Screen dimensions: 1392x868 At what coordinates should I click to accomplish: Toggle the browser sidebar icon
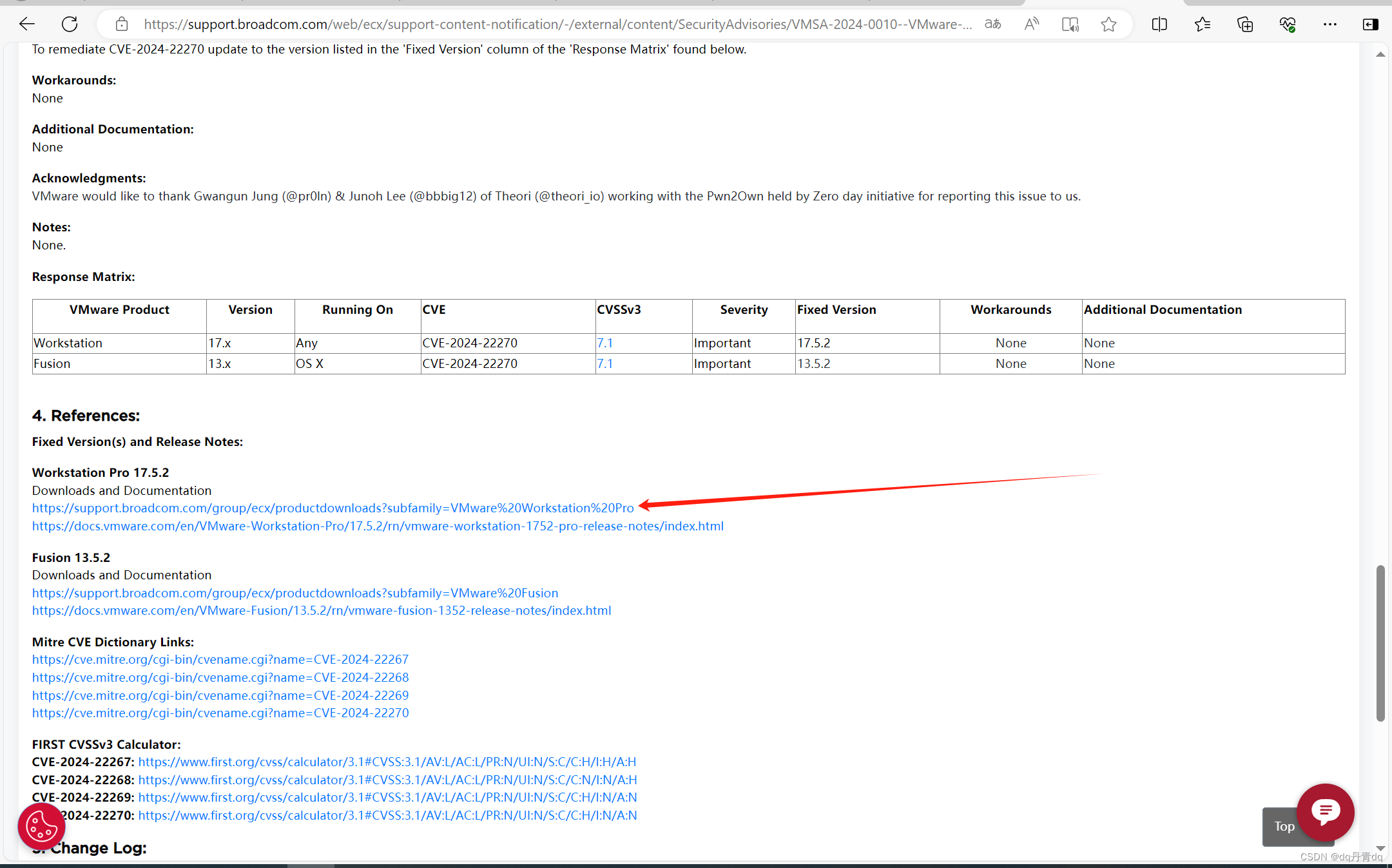point(1371,24)
